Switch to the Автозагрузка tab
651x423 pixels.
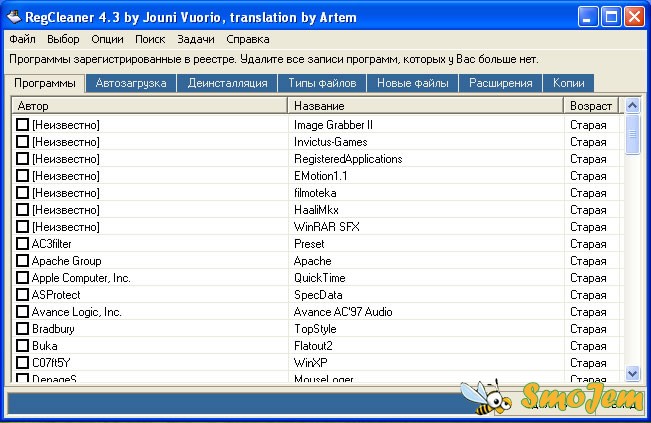[x=131, y=83]
